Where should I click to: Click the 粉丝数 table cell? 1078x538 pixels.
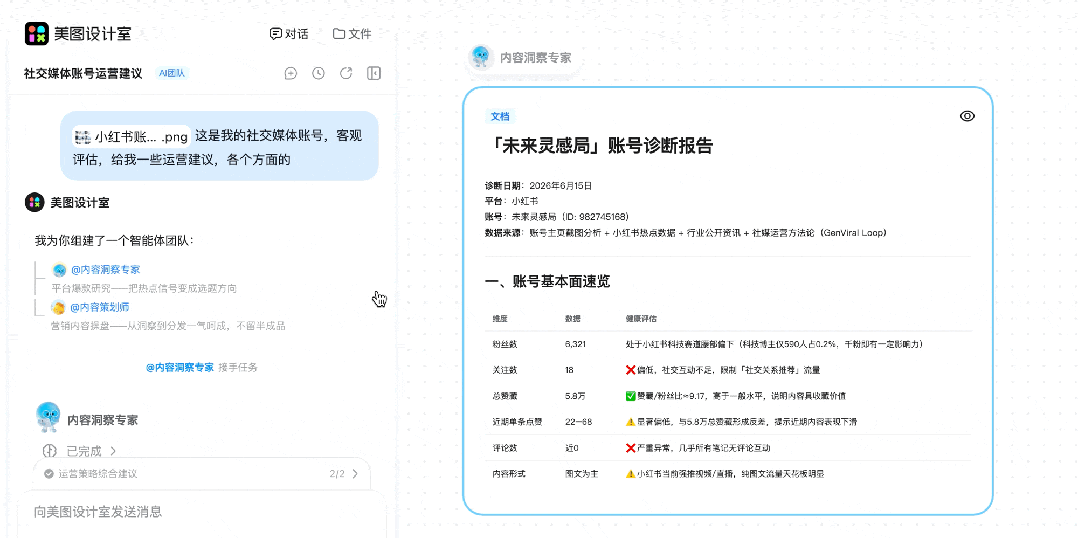coord(505,344)
